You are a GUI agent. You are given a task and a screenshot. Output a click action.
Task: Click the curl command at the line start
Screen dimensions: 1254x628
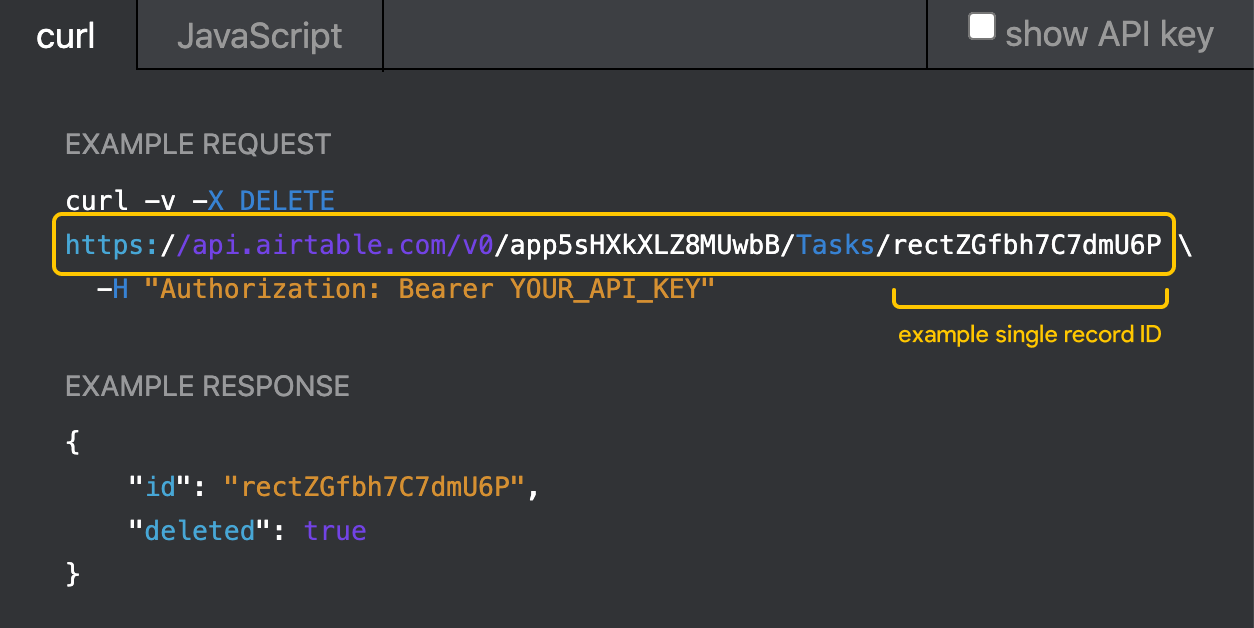coord(96,201)
